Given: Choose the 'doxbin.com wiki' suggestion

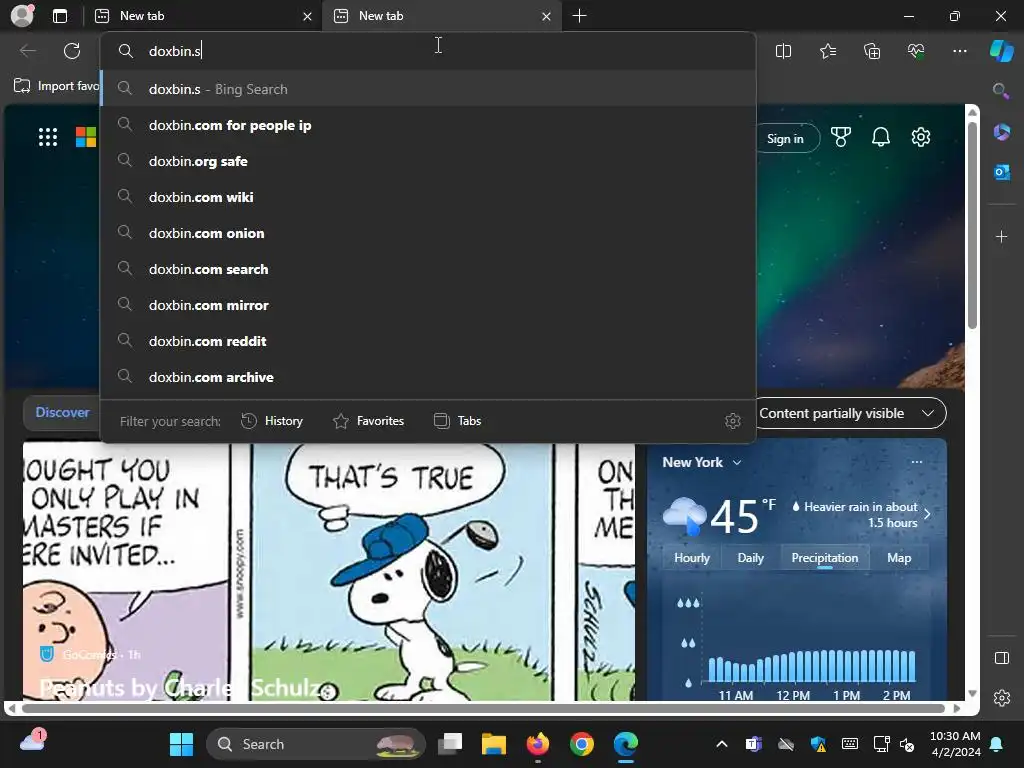Looking at the screenshot, I should click(x=428, y=197).
